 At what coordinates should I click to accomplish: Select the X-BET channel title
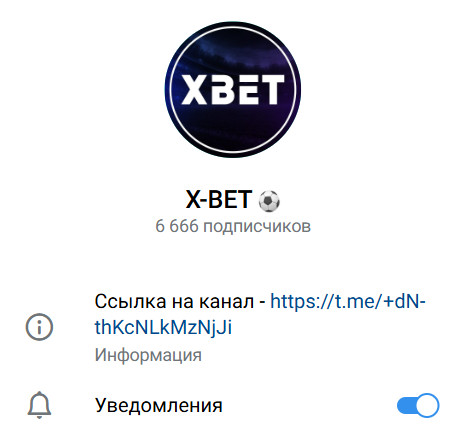218,200
